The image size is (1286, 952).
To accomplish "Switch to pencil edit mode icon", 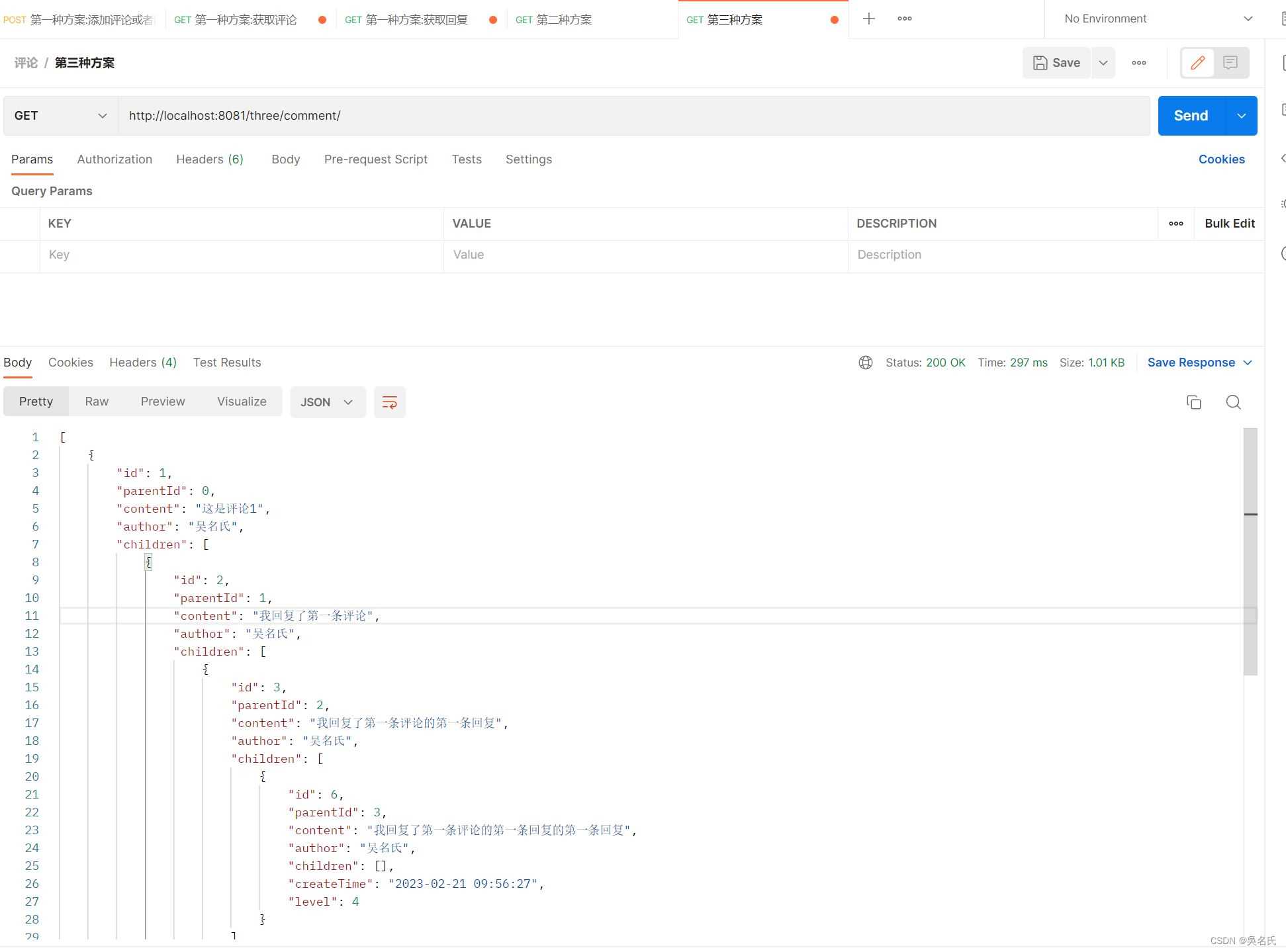I will (x=1198, y=63).
